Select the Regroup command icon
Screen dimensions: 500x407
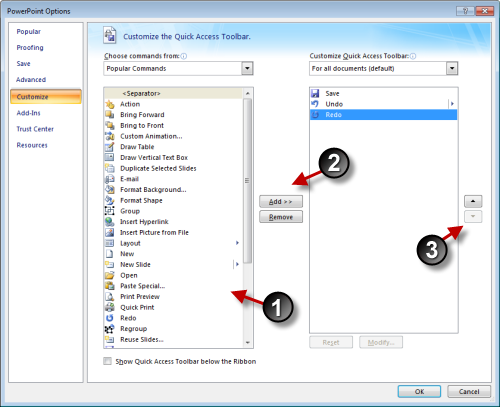[110, 329]
